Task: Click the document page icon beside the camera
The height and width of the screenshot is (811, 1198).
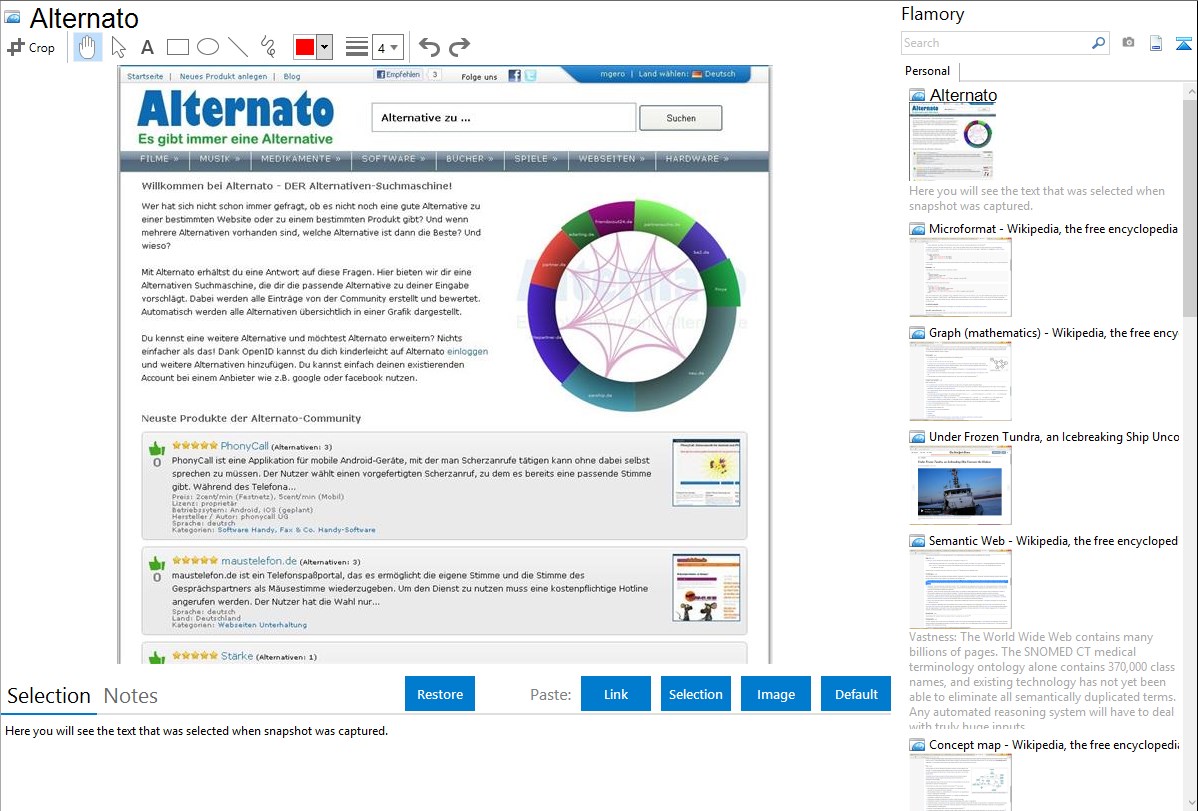Action: pyautogui.click(x=1156, y=43)
